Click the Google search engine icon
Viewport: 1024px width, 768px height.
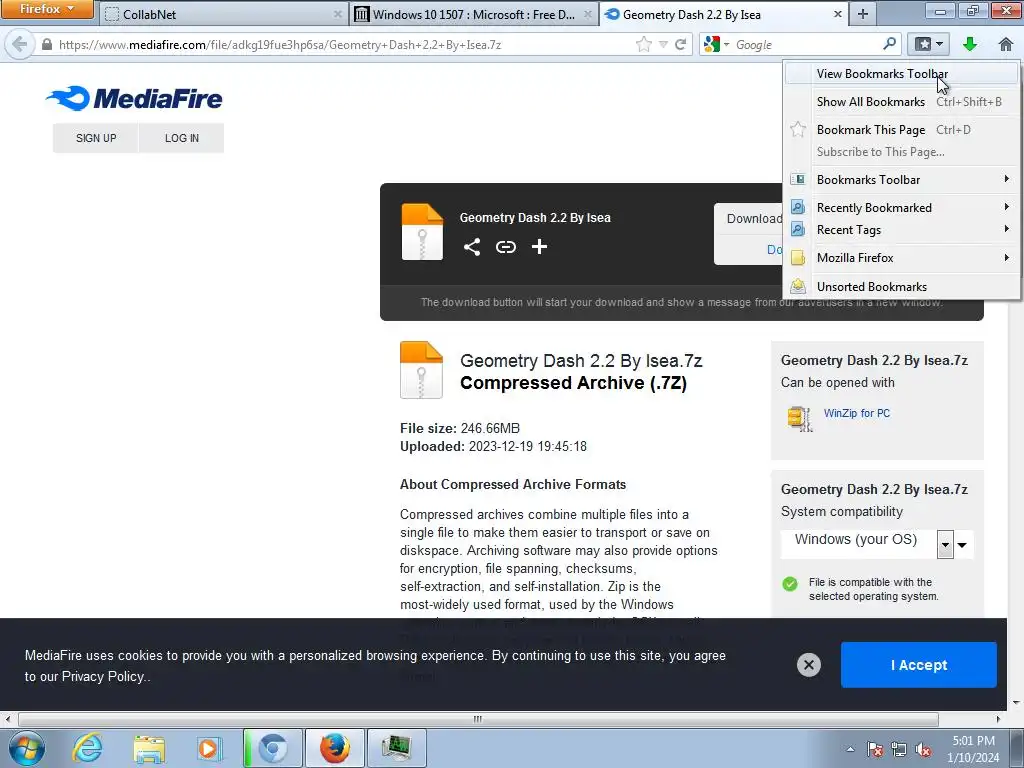712,44
